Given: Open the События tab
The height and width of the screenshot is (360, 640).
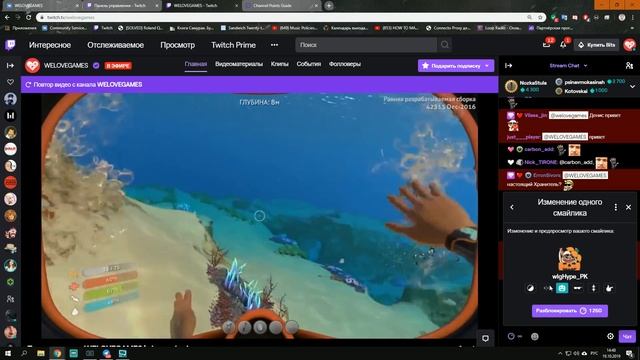Looking at the screenshot, I should tap(309, 64).
